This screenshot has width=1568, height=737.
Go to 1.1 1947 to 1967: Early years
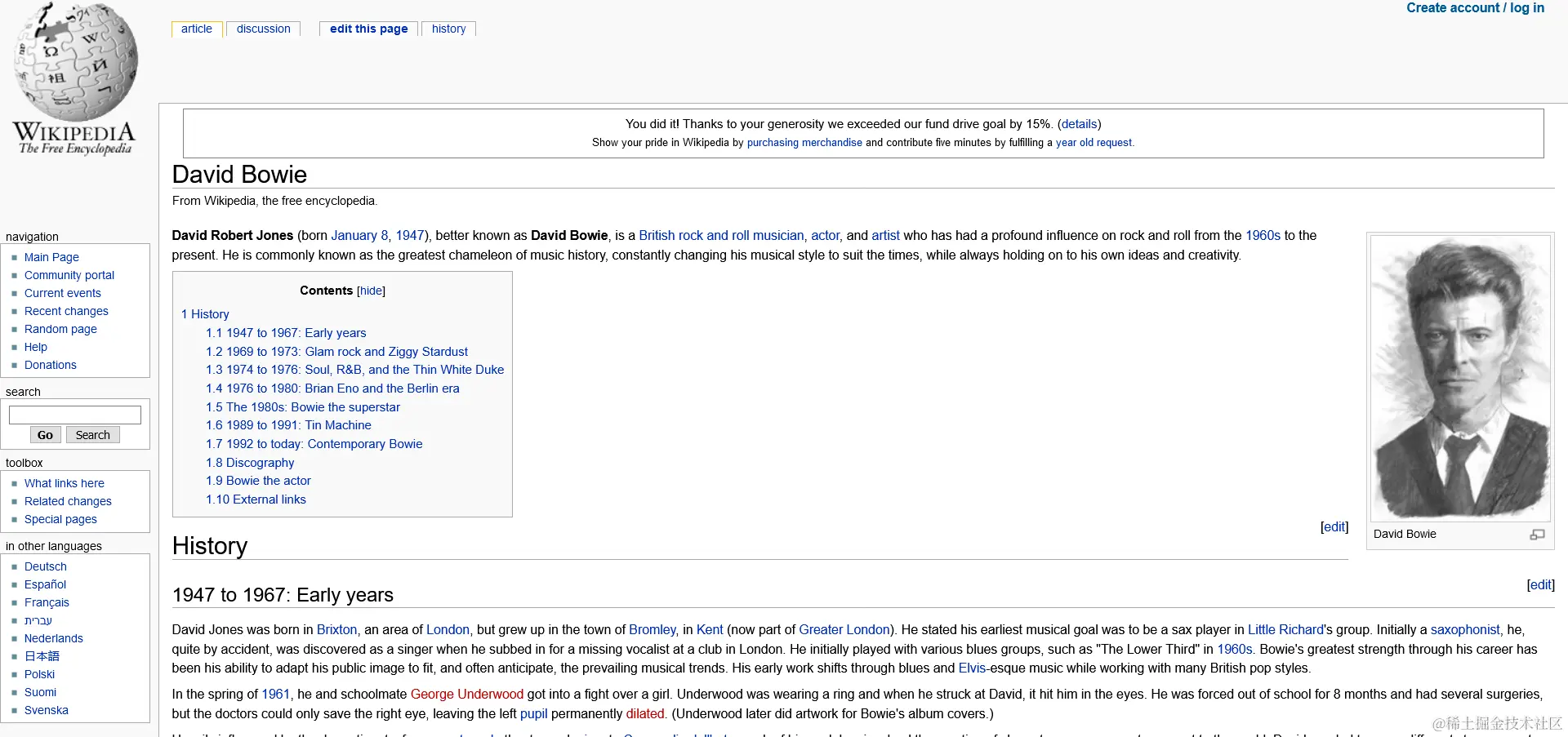[286, 333]
